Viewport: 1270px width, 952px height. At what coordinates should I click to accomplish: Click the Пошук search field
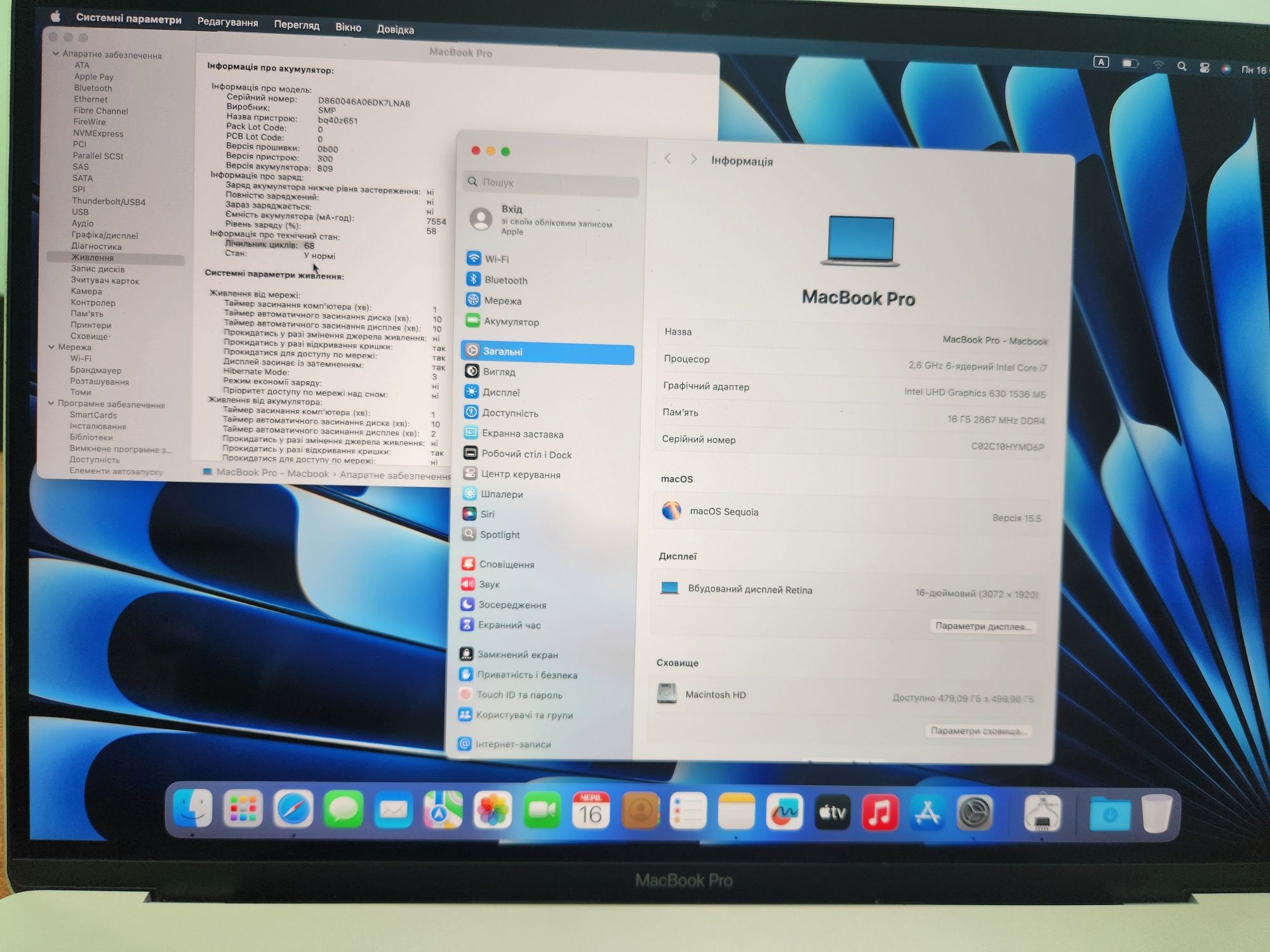[551, 183]
